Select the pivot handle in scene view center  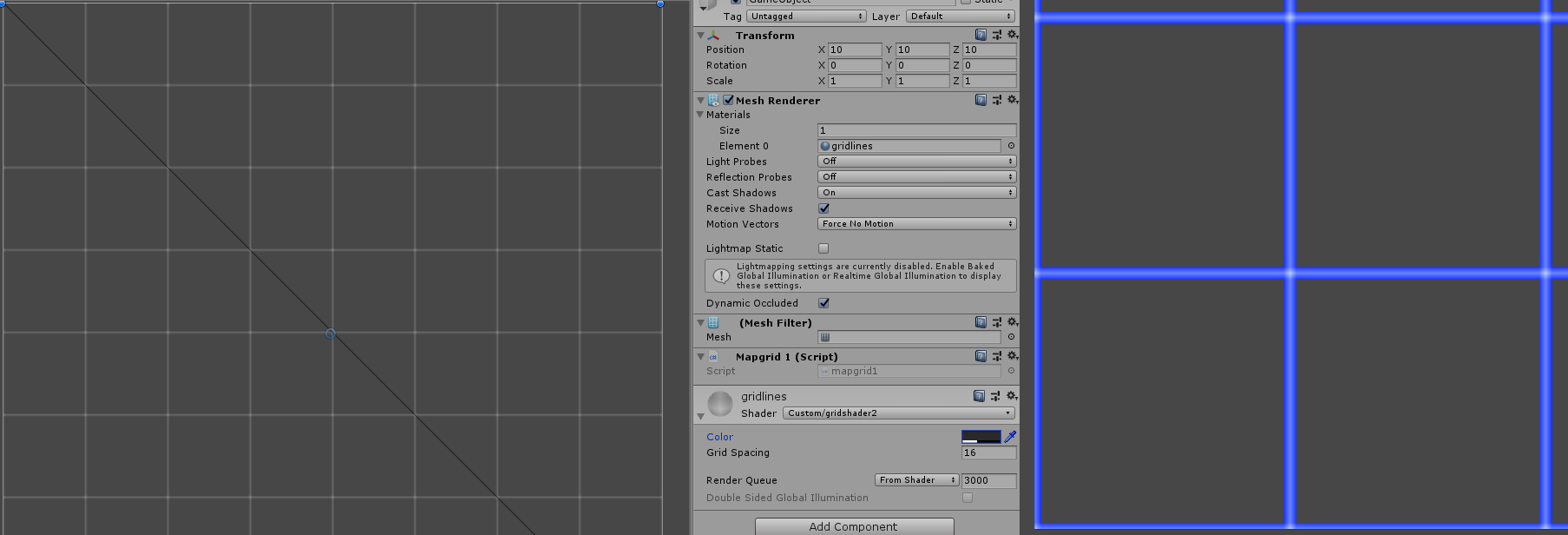coord(330,334)
